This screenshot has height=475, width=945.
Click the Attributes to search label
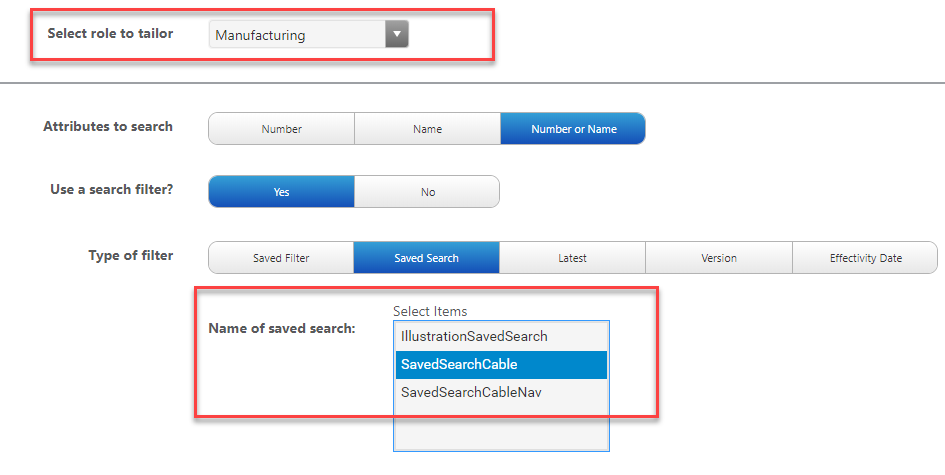108,127
